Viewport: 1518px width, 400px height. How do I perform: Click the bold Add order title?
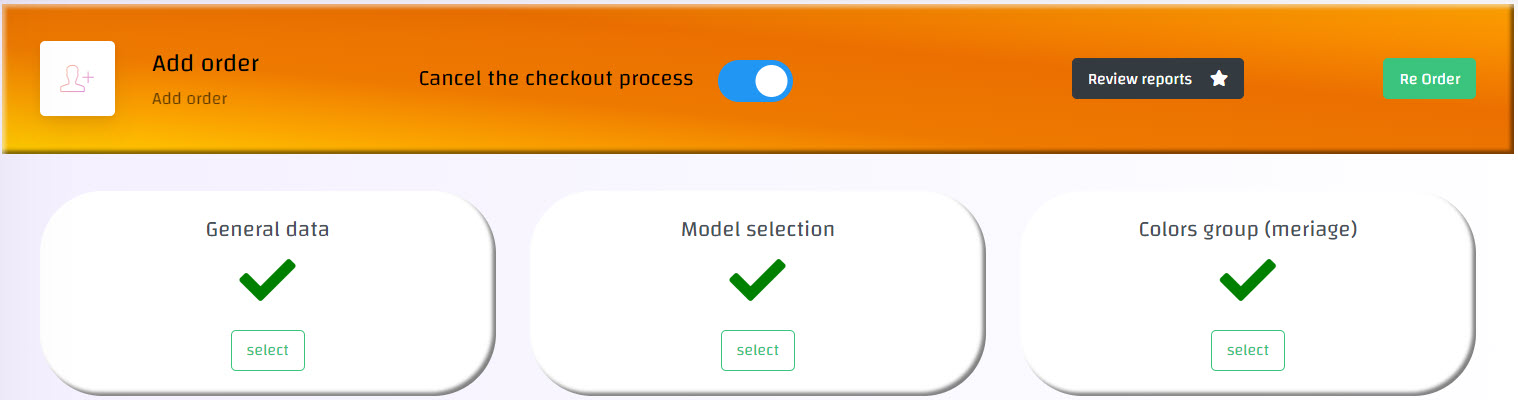(205, 64)
